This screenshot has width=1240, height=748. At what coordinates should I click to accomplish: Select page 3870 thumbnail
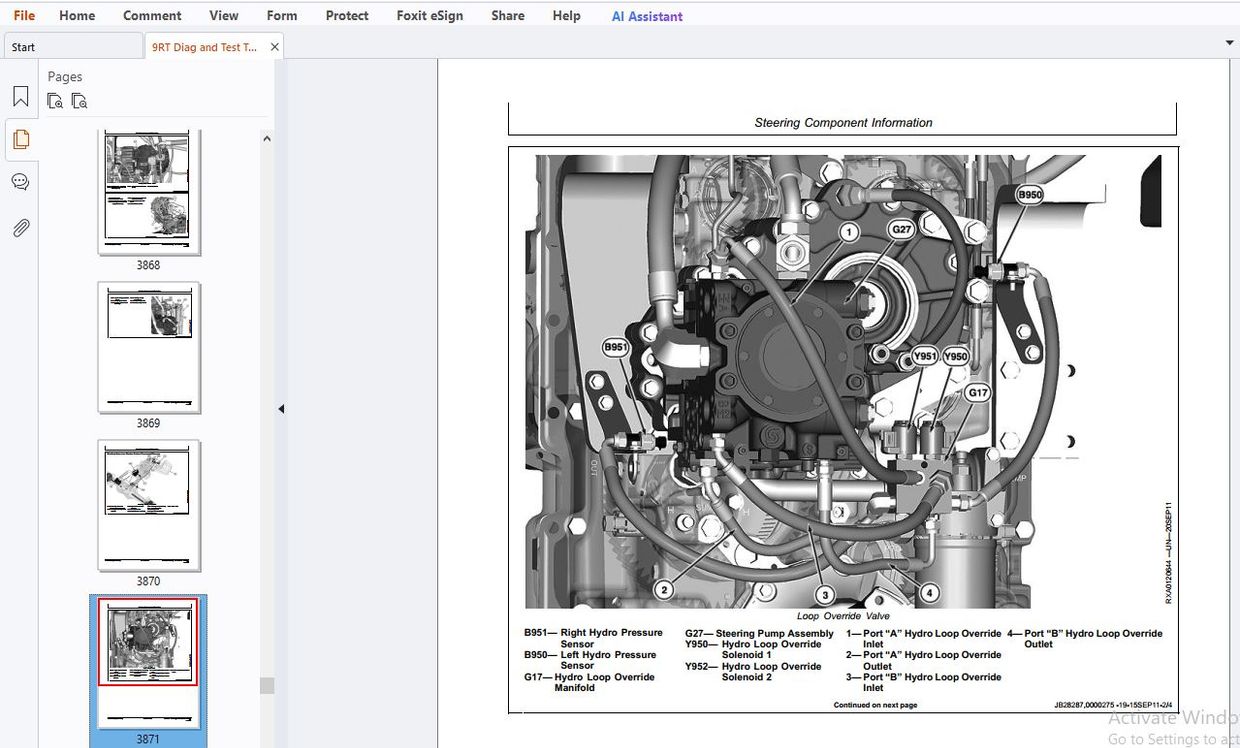click(149, 505)
